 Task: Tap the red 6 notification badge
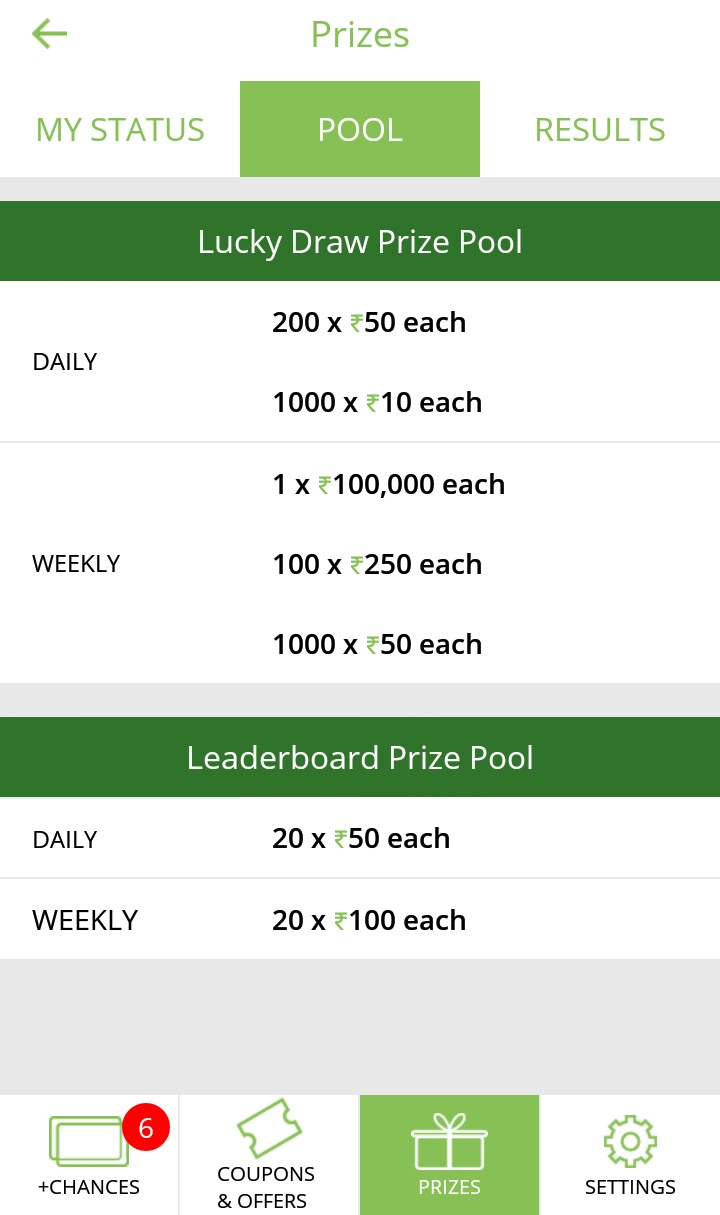[x=146, y=1129]
